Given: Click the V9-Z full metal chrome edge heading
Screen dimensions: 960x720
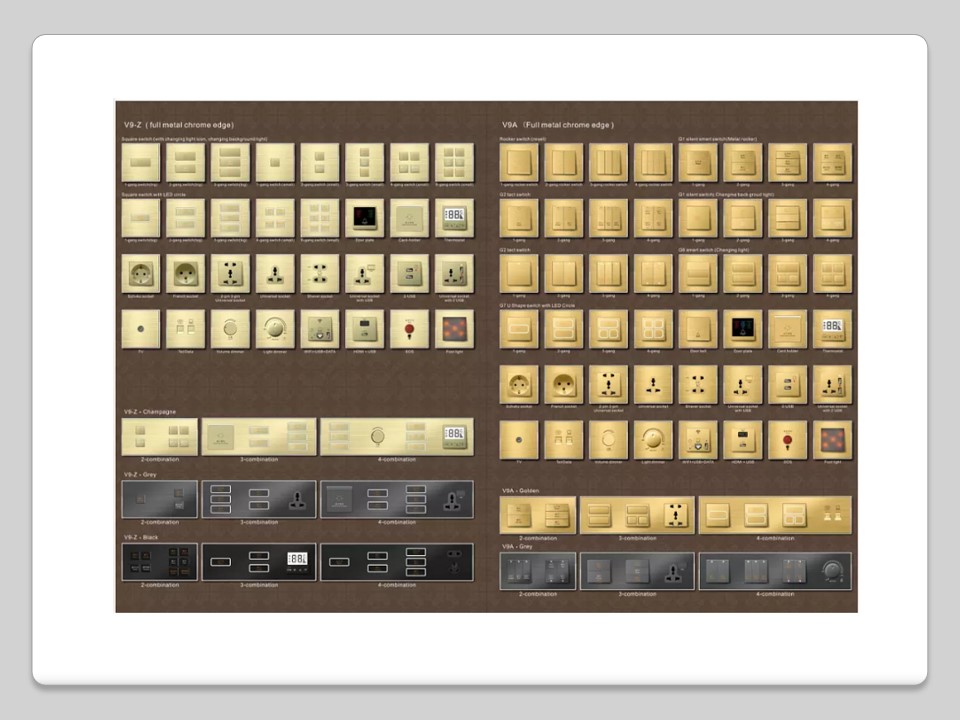Looking at the screenshot, I should tap(178, 124).
